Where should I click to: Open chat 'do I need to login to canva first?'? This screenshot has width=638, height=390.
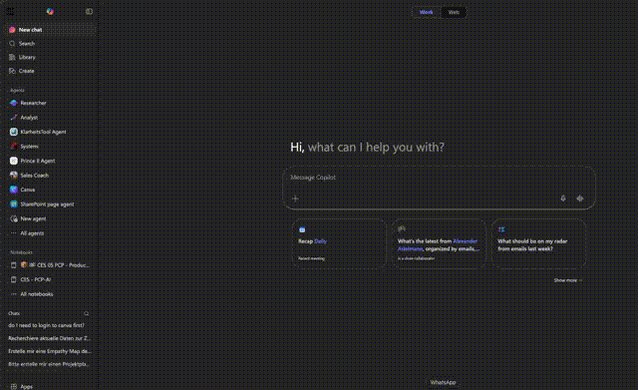(50, 325)
